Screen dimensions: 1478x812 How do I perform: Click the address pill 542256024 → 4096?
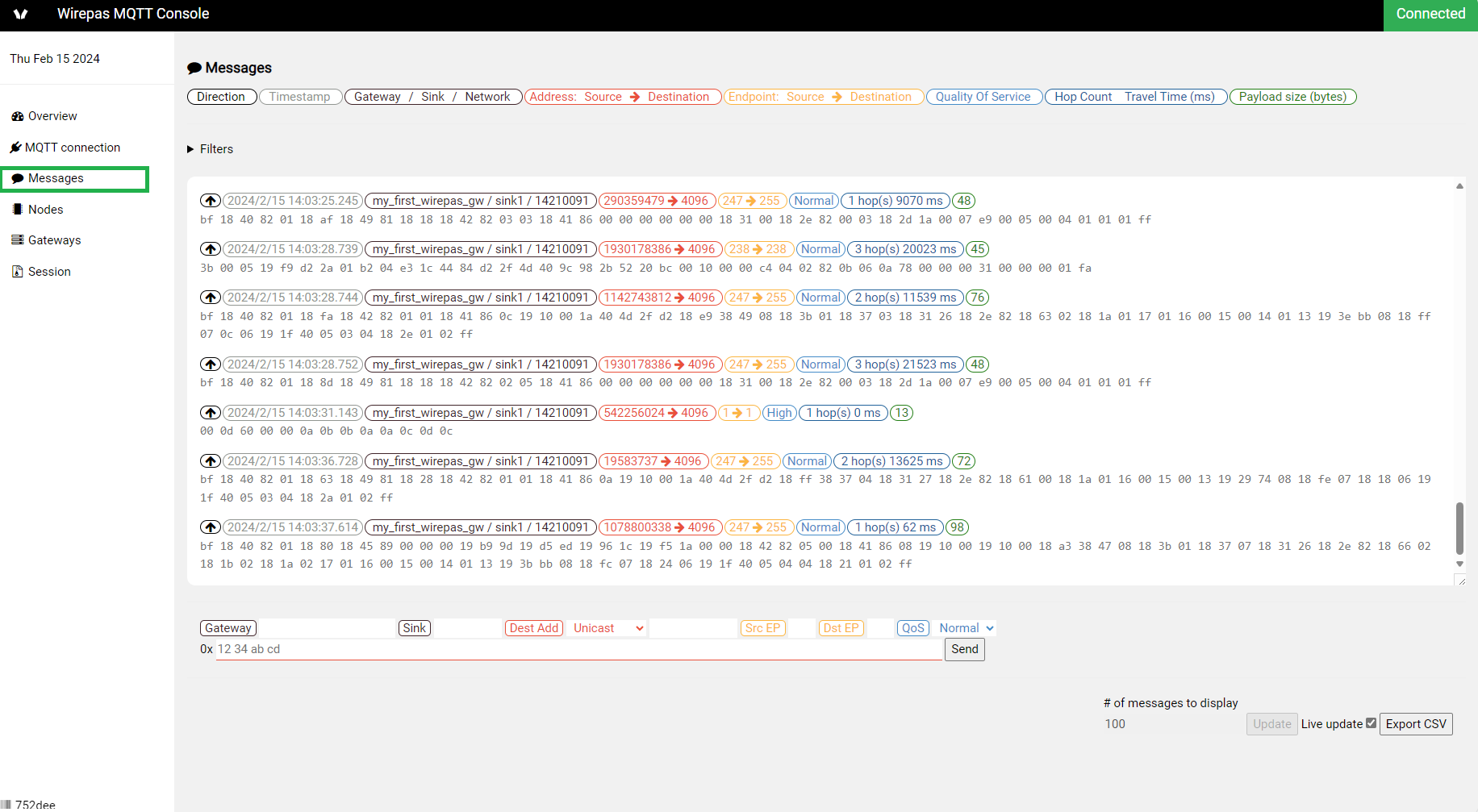(x=656, y=413)
